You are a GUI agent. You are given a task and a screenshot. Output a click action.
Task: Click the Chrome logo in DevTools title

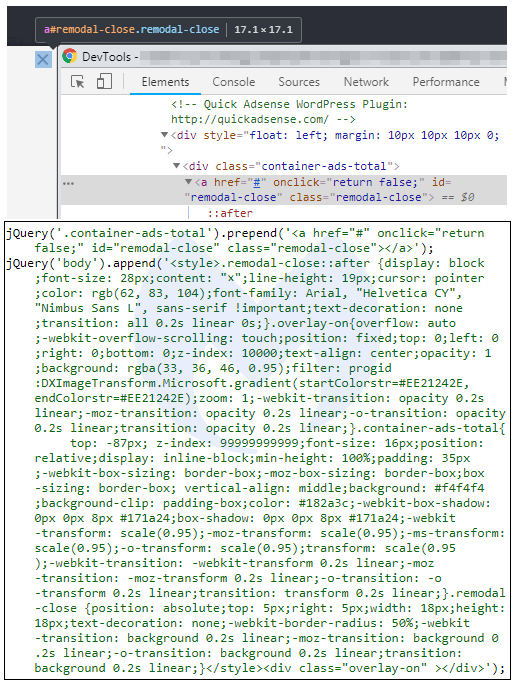tap(69, 56)
